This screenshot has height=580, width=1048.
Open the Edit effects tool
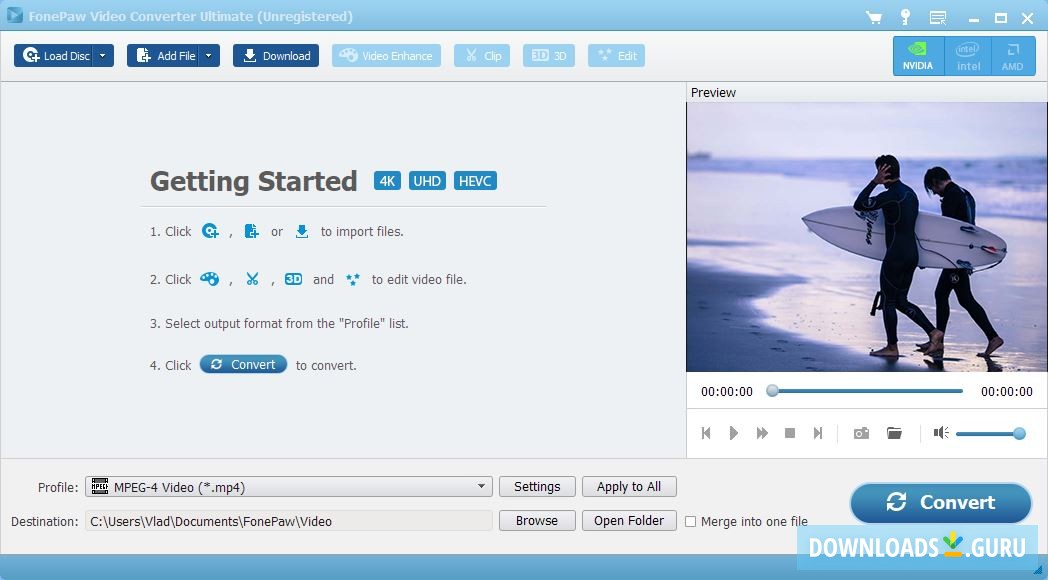pyautogui.click(x=616, y=55)
